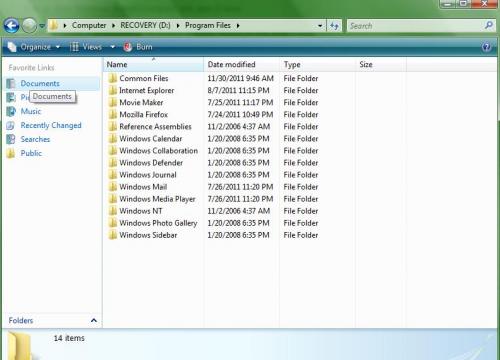Open Public favorite link
Image resolution: width=500 pixels, height=360 pixels.
(31, 153)
